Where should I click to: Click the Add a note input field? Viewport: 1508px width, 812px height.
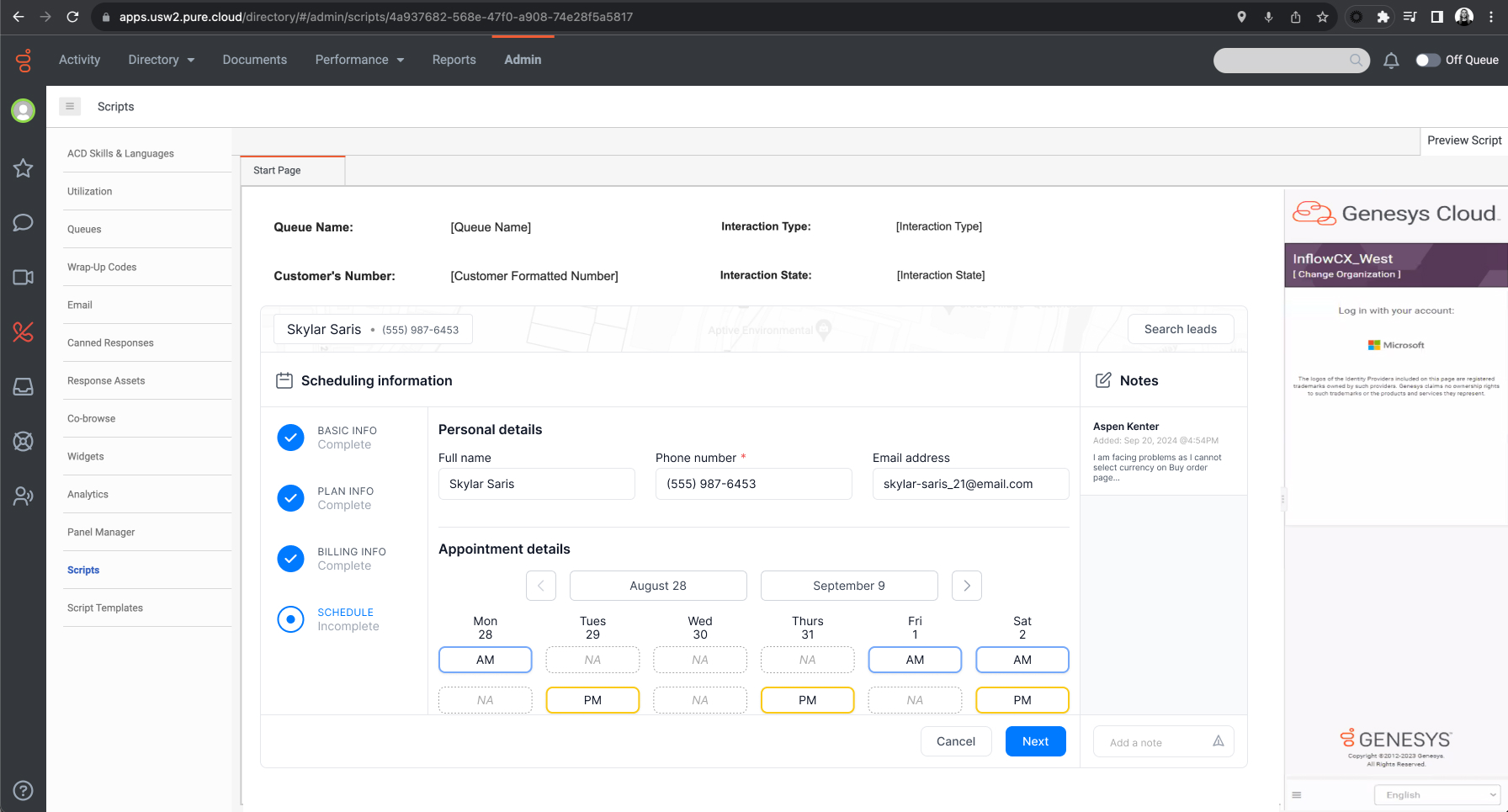point(1164,741)
